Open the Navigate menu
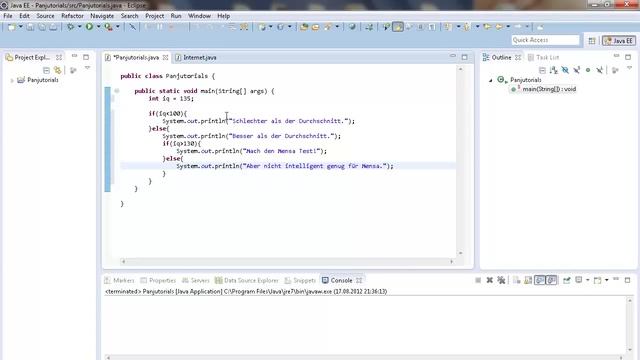 tap(102, 16)
